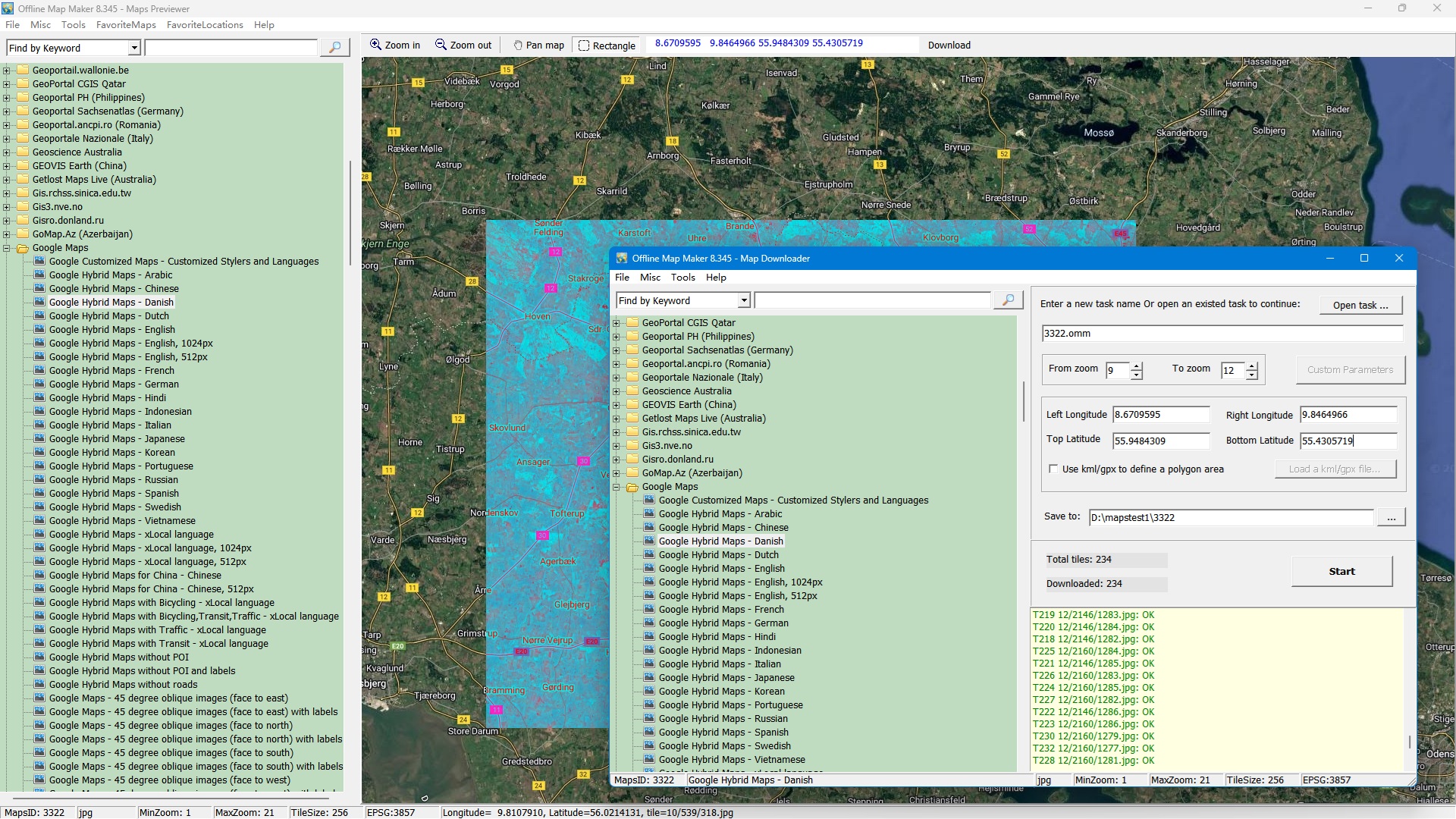This screenshot has height=819, width=1456.
Task: Decrease the To zoom spinner value
Action: click(1252, 375)
